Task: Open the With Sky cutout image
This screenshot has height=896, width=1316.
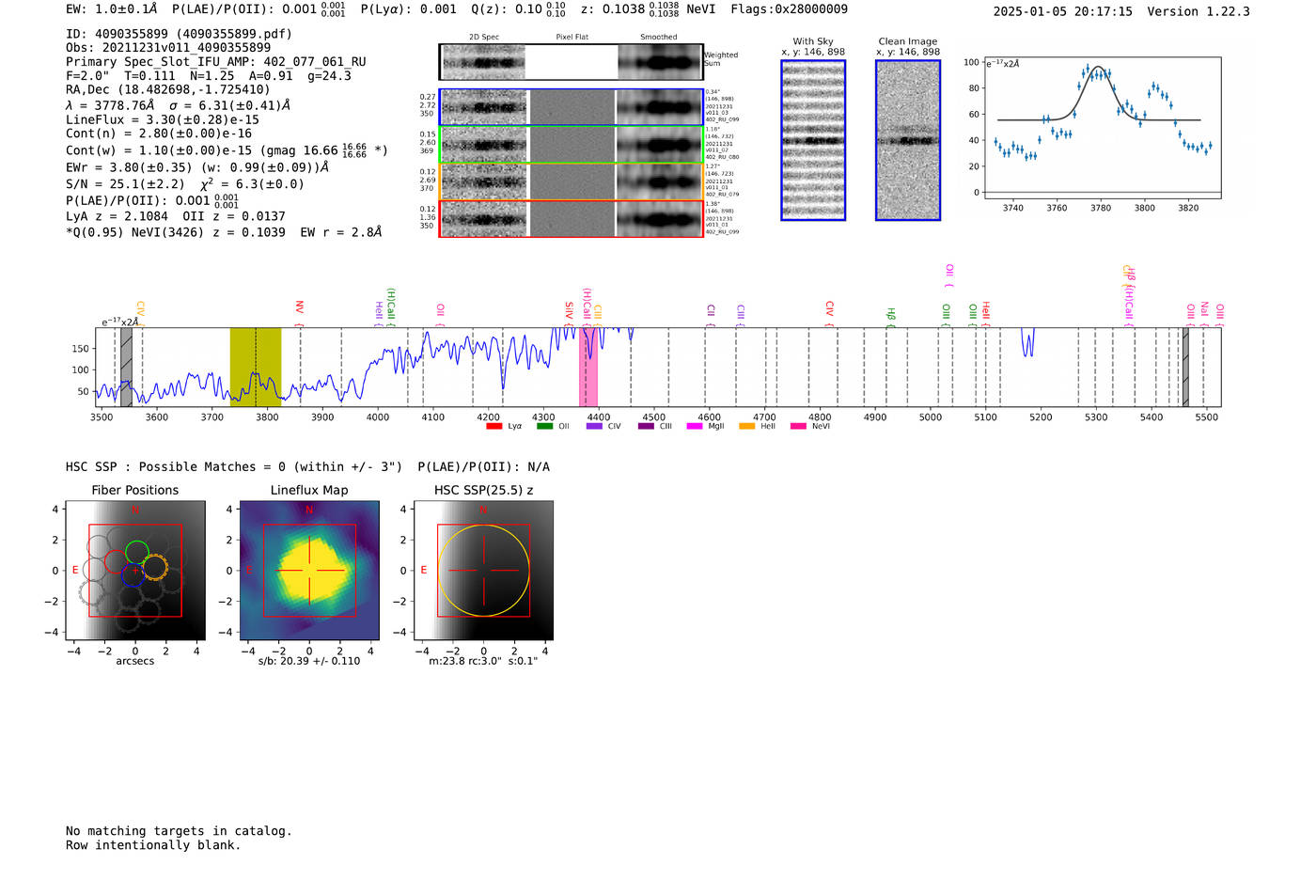Action: 813,140
